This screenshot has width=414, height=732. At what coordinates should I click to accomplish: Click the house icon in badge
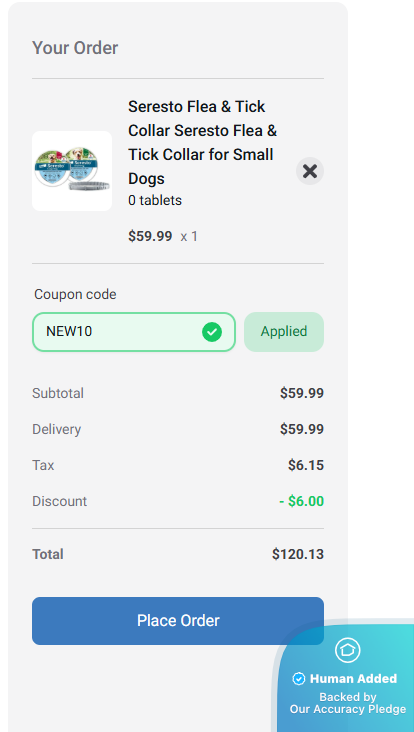[348, 649]
